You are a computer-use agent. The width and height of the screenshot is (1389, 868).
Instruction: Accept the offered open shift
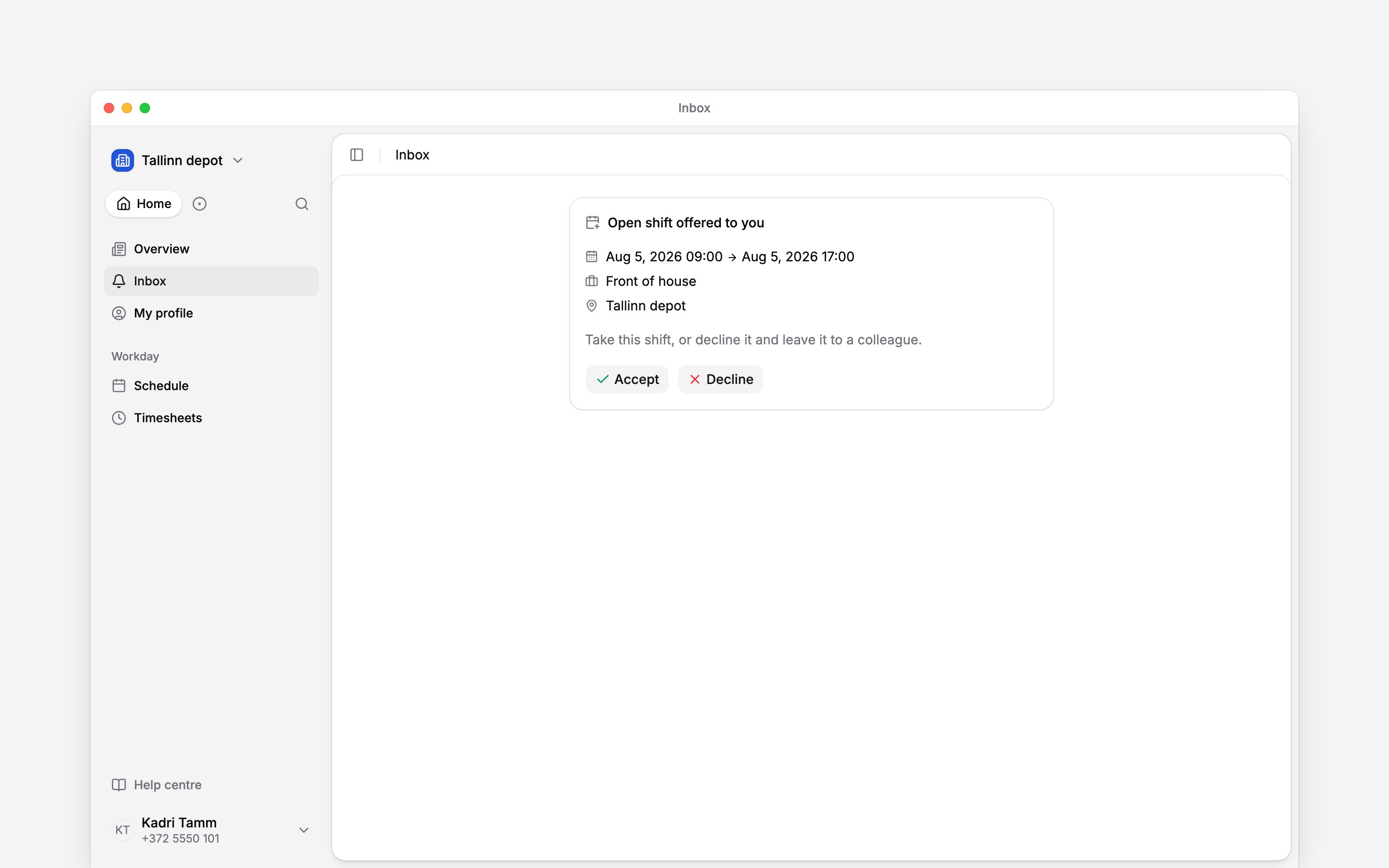627,379
